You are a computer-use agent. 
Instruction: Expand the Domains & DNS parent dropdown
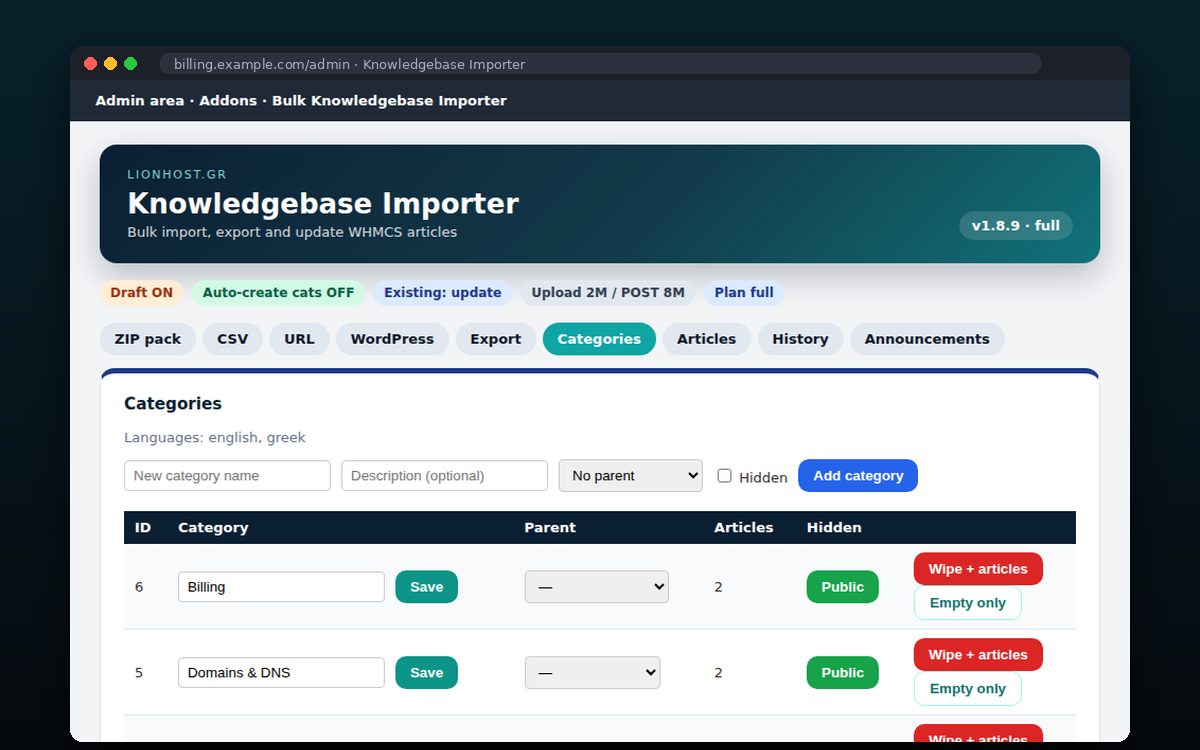(x=592, y=673)
